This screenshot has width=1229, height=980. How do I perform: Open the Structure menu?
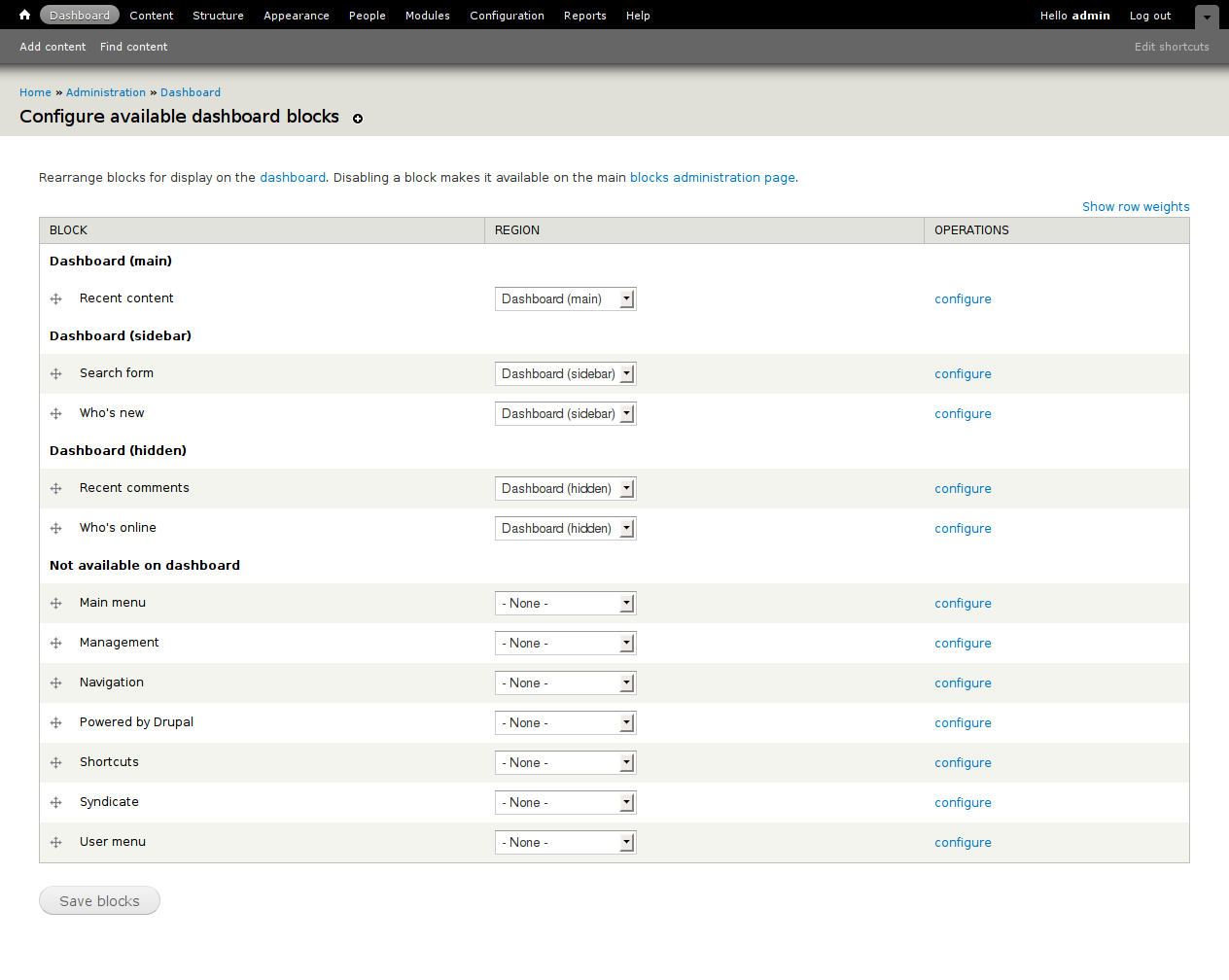(218, 16)
